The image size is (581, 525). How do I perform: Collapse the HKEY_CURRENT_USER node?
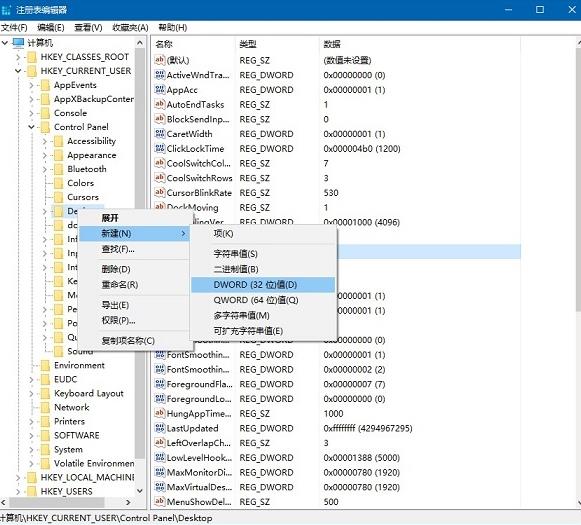tap(18, 71)
